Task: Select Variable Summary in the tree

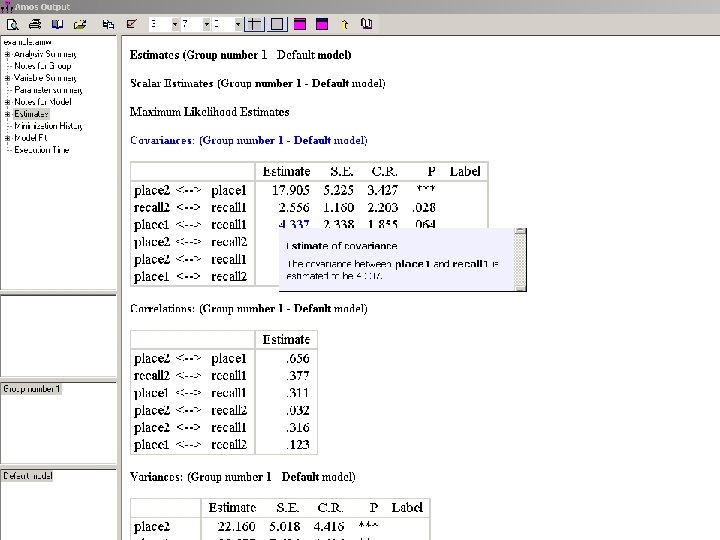Action: click(x=45, y=78)
